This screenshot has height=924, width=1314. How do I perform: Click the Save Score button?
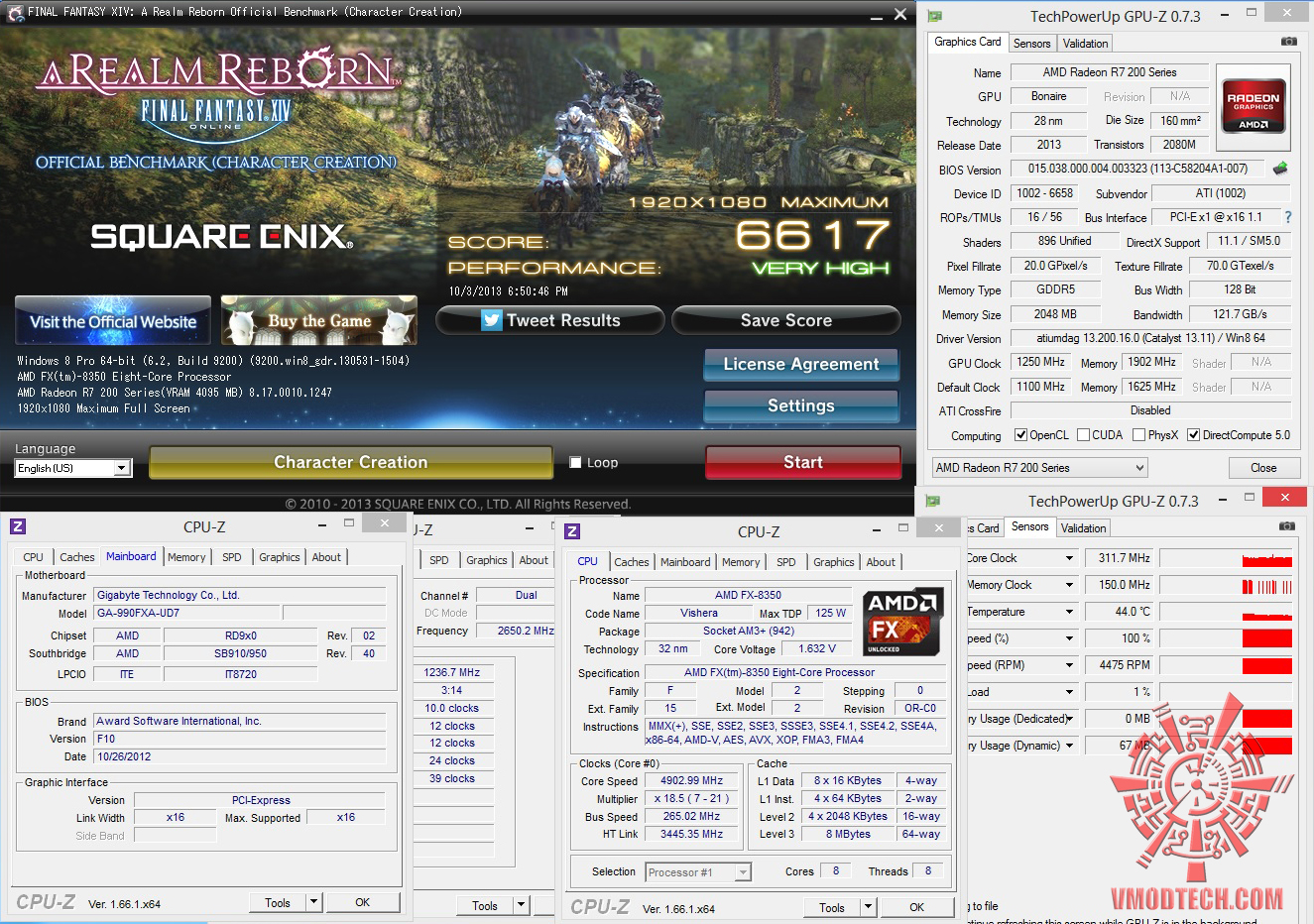786,320
